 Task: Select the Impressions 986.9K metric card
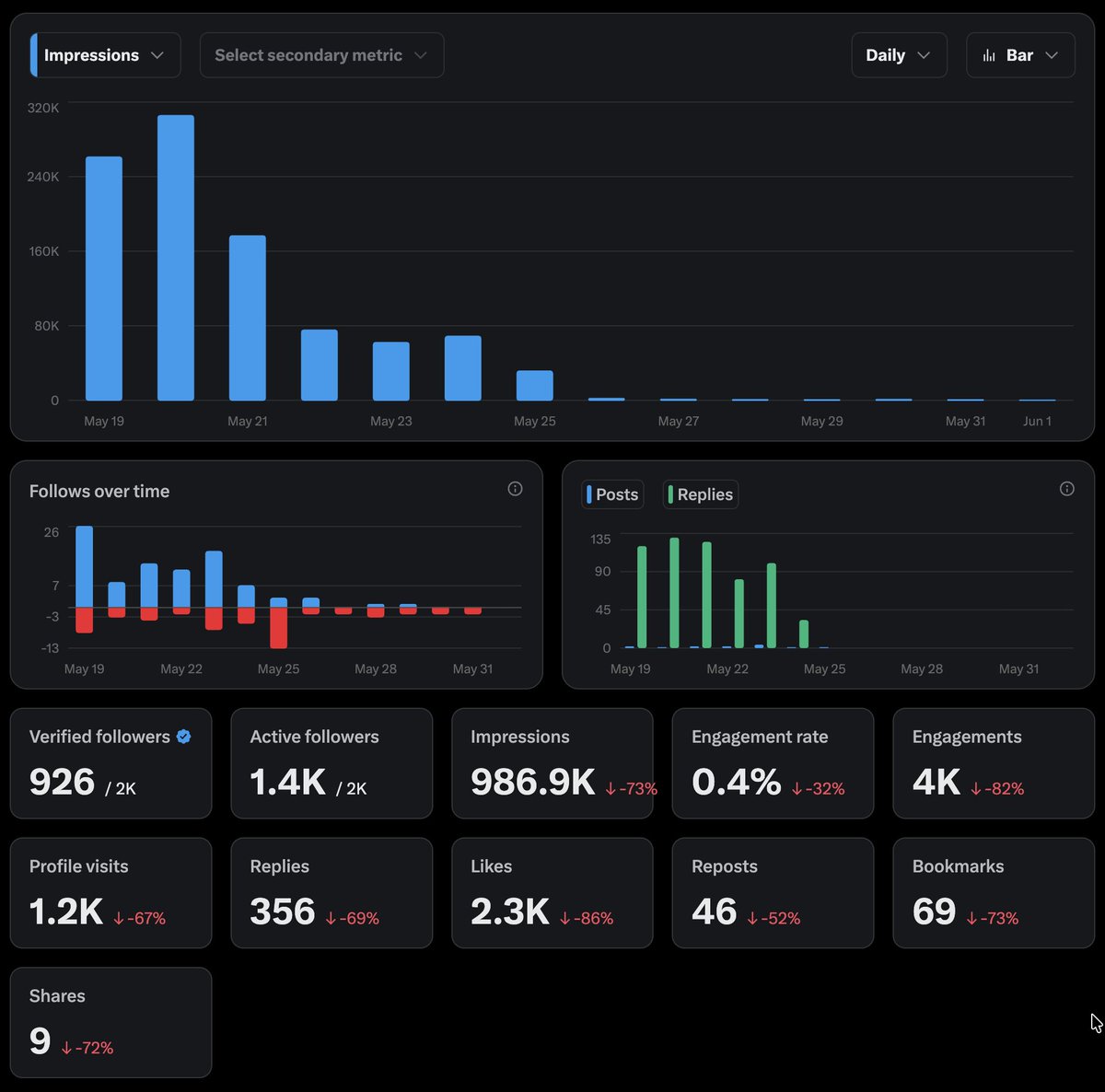[552, 763]
